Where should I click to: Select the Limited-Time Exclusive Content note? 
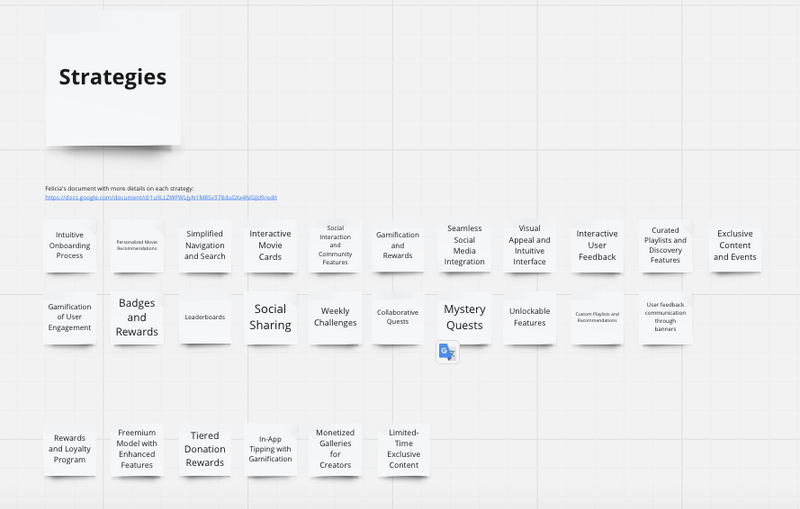coord(404,449)
